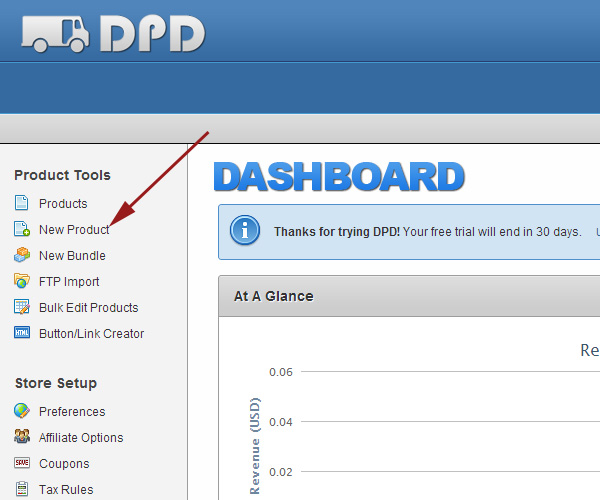Open the Button/Link Creator link
Viewport: 600px width, 500px height.
91,334
